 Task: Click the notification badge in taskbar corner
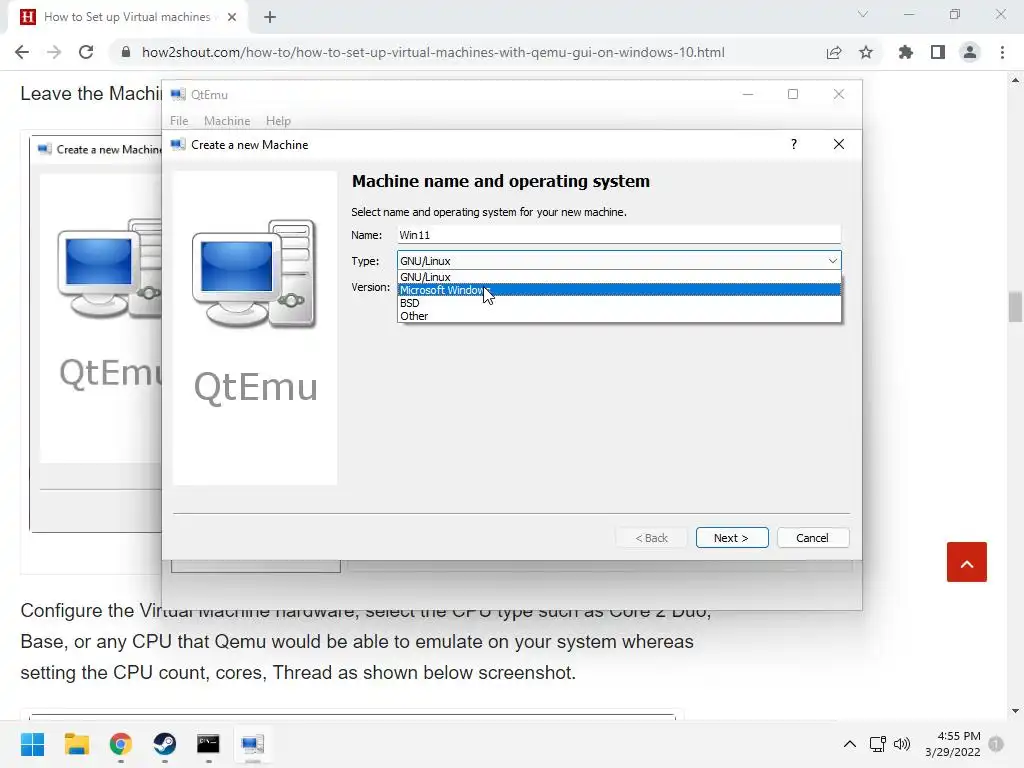[996, 744]
